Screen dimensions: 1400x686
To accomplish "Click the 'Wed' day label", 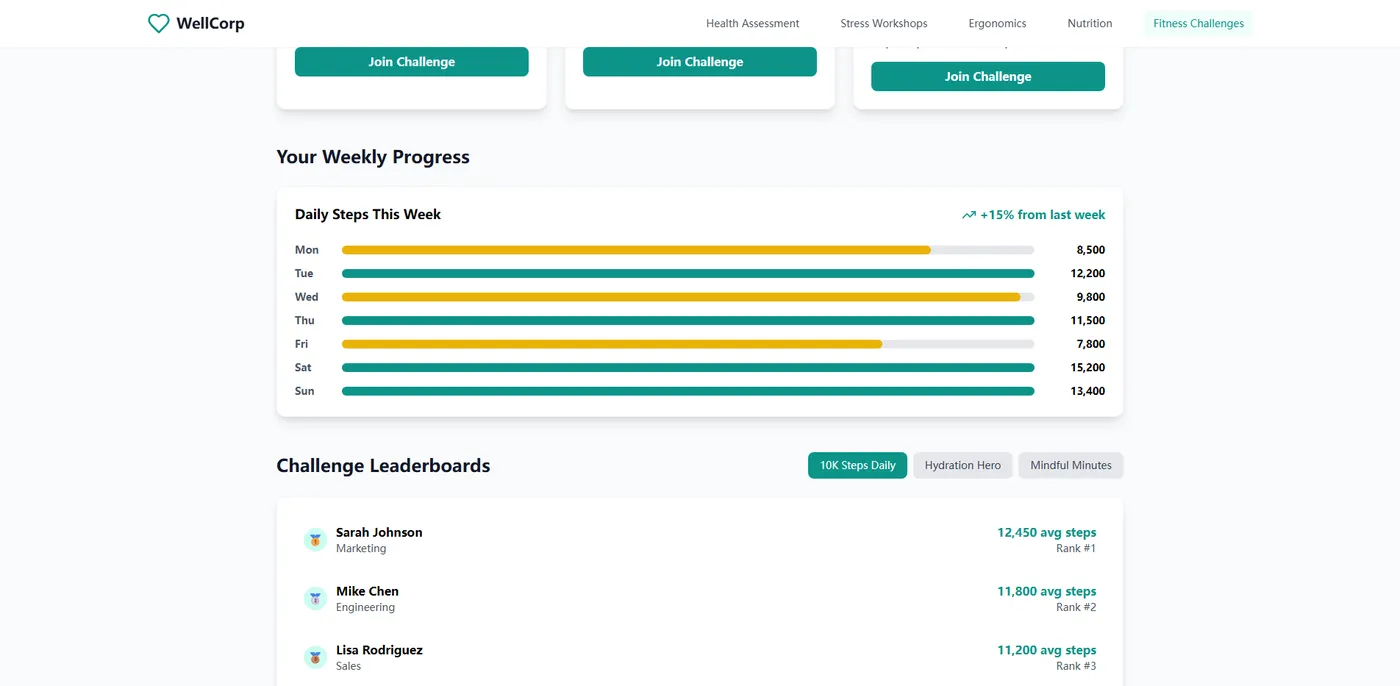I will pyautogui.click(x=306, y=297).
